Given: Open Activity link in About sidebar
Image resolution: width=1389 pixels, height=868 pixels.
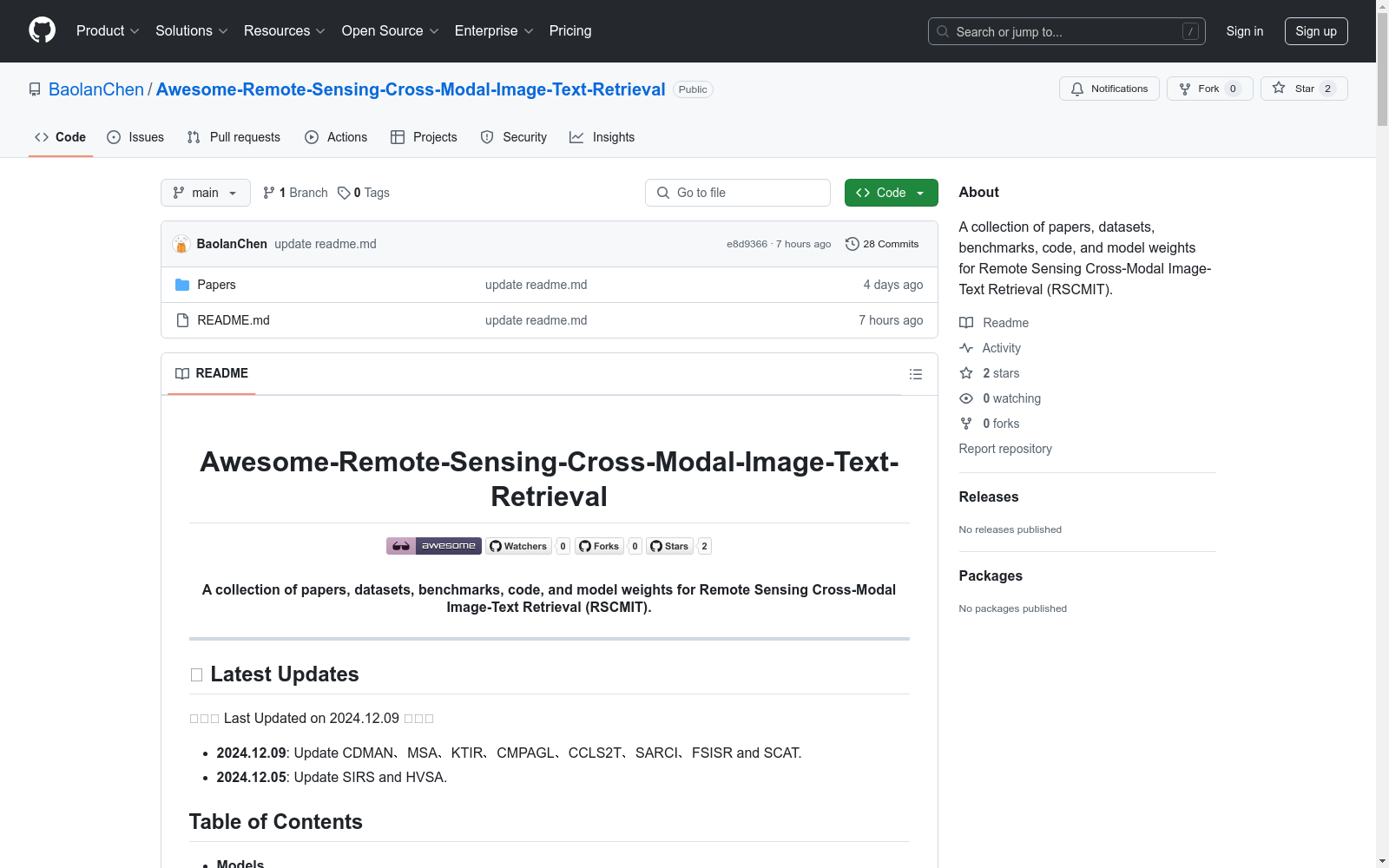Looking at the screenshot, I should (x=990, y=348).
